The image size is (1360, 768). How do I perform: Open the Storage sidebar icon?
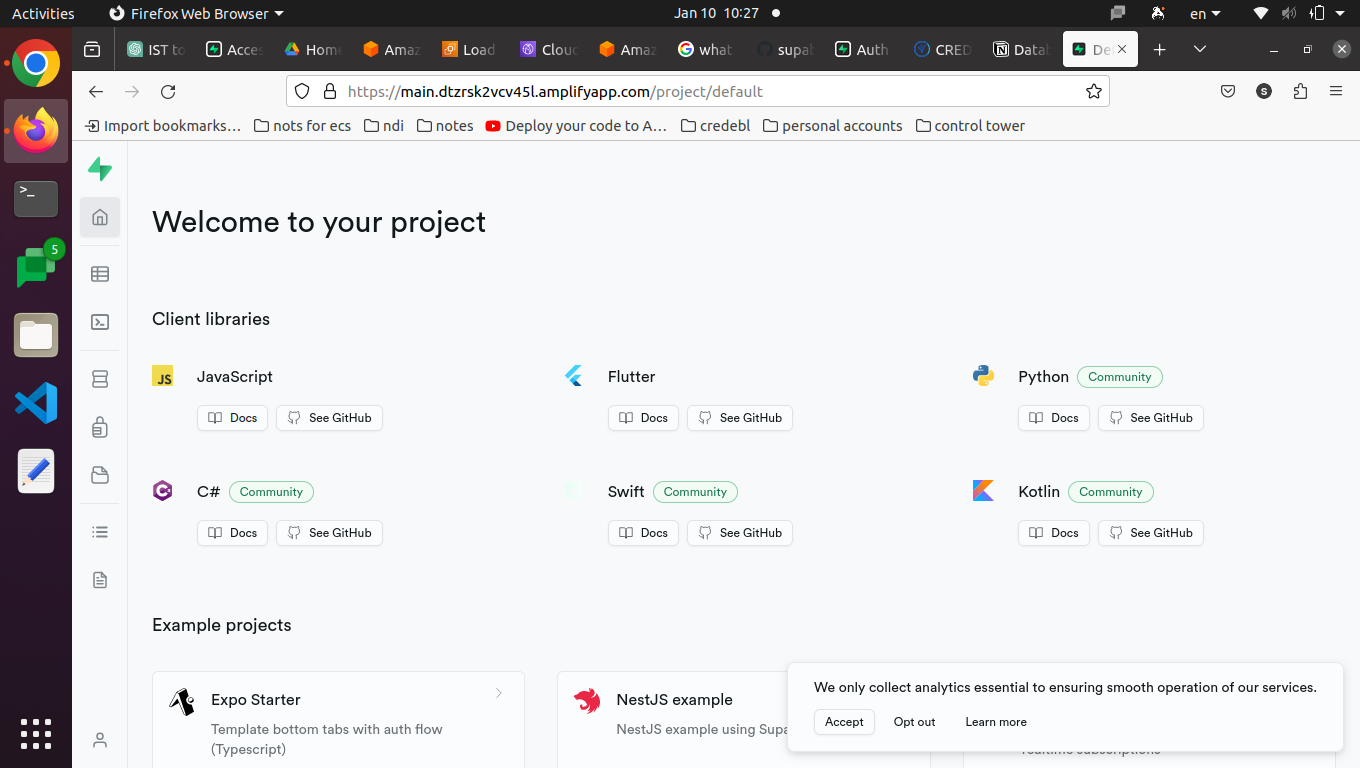click(x=100, y=475)
